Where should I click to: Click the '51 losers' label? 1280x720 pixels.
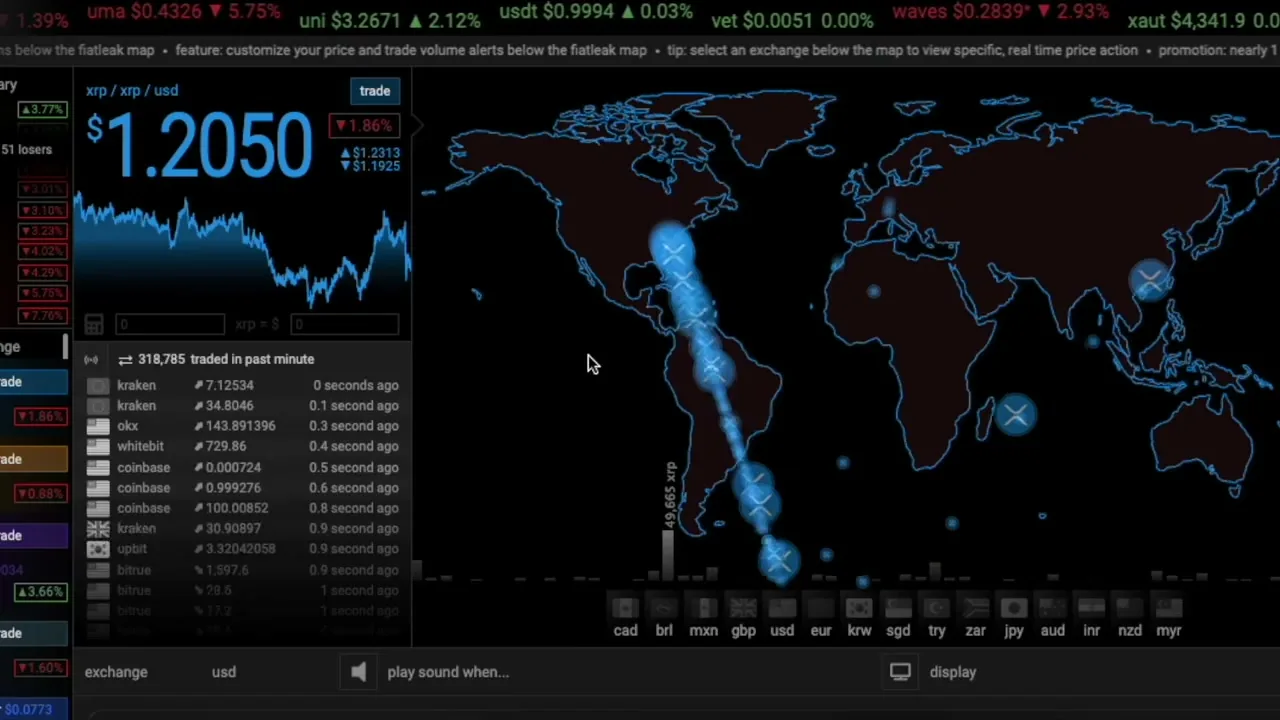pos(26,150)
